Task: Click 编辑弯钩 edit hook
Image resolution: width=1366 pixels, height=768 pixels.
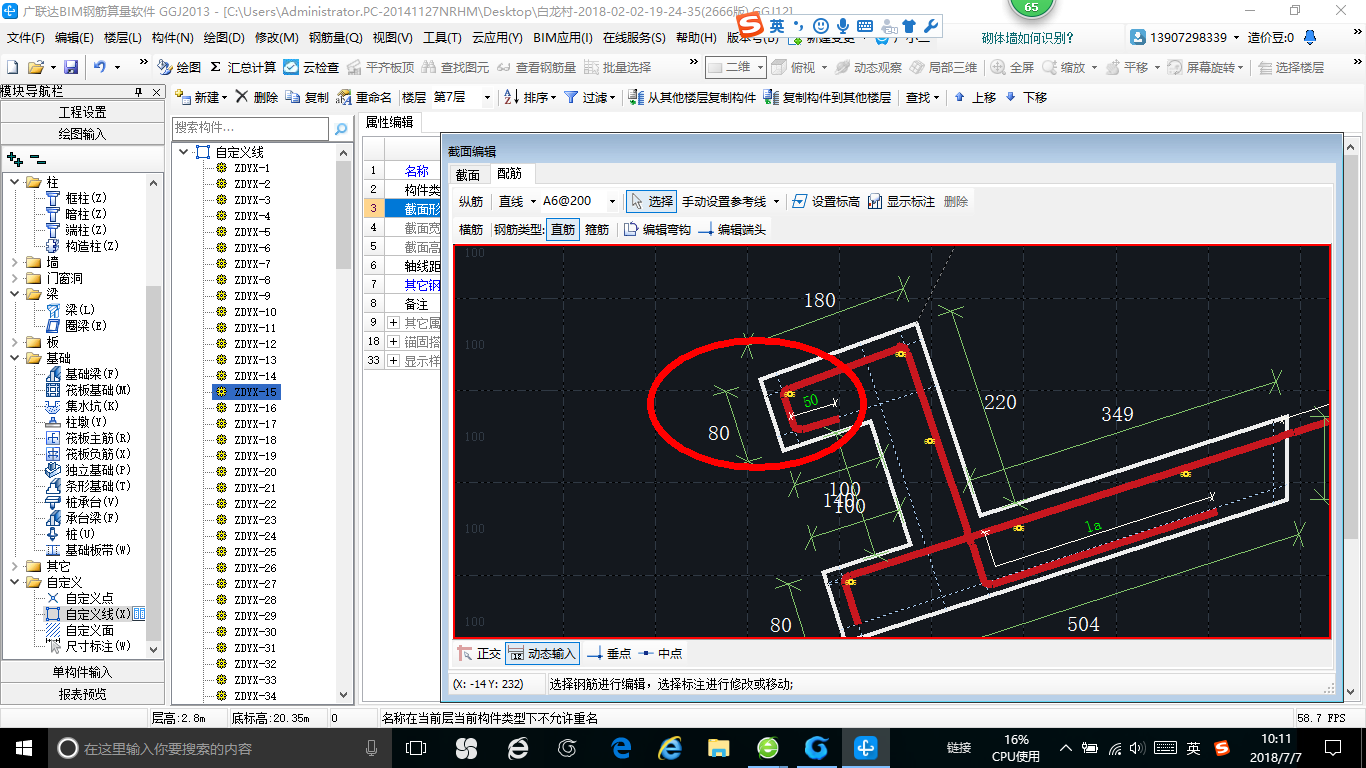Action: (657, 229)
